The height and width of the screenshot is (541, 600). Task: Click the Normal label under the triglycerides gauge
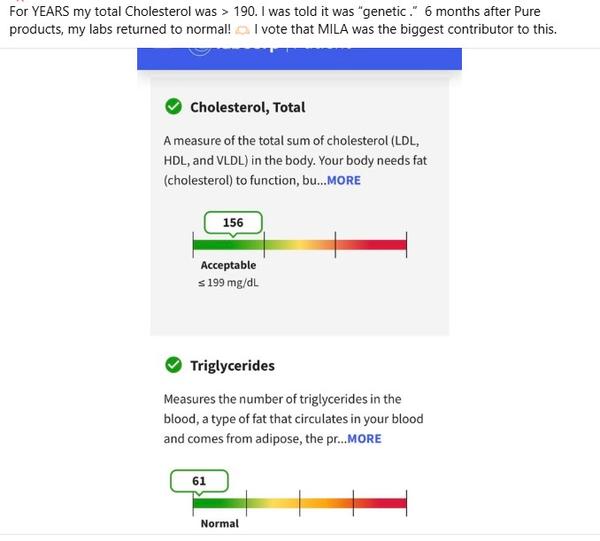pyautogui.click(x=220, y=524)
